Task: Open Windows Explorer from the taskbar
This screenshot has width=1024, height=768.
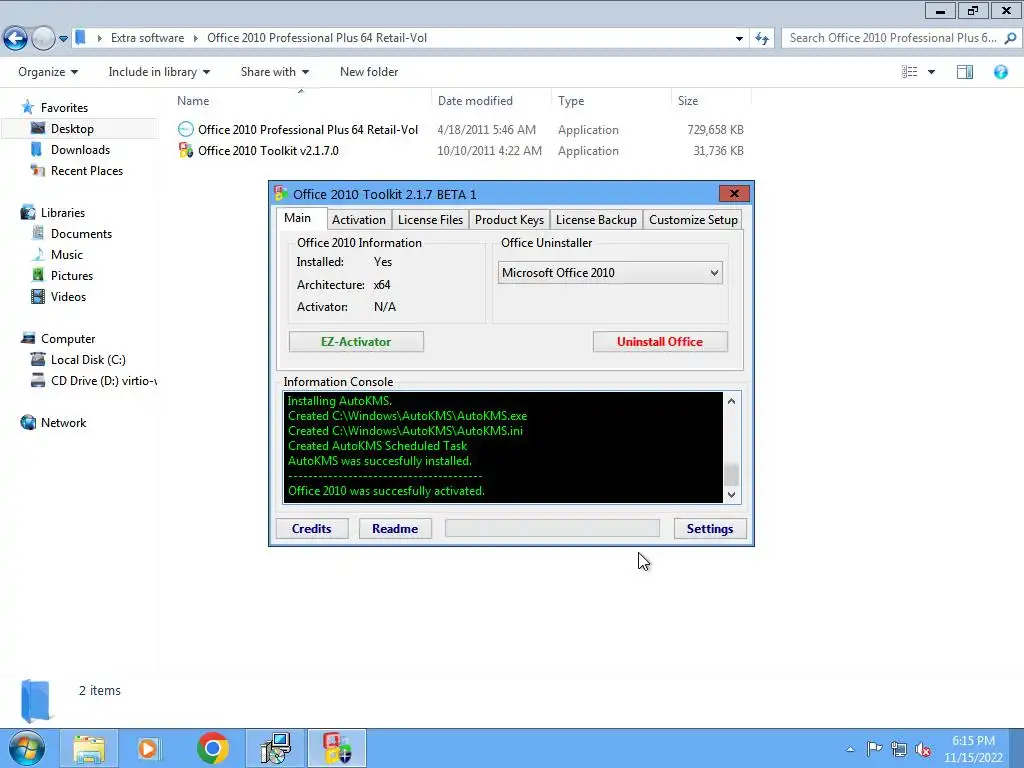Action: [x=89, y=748]
